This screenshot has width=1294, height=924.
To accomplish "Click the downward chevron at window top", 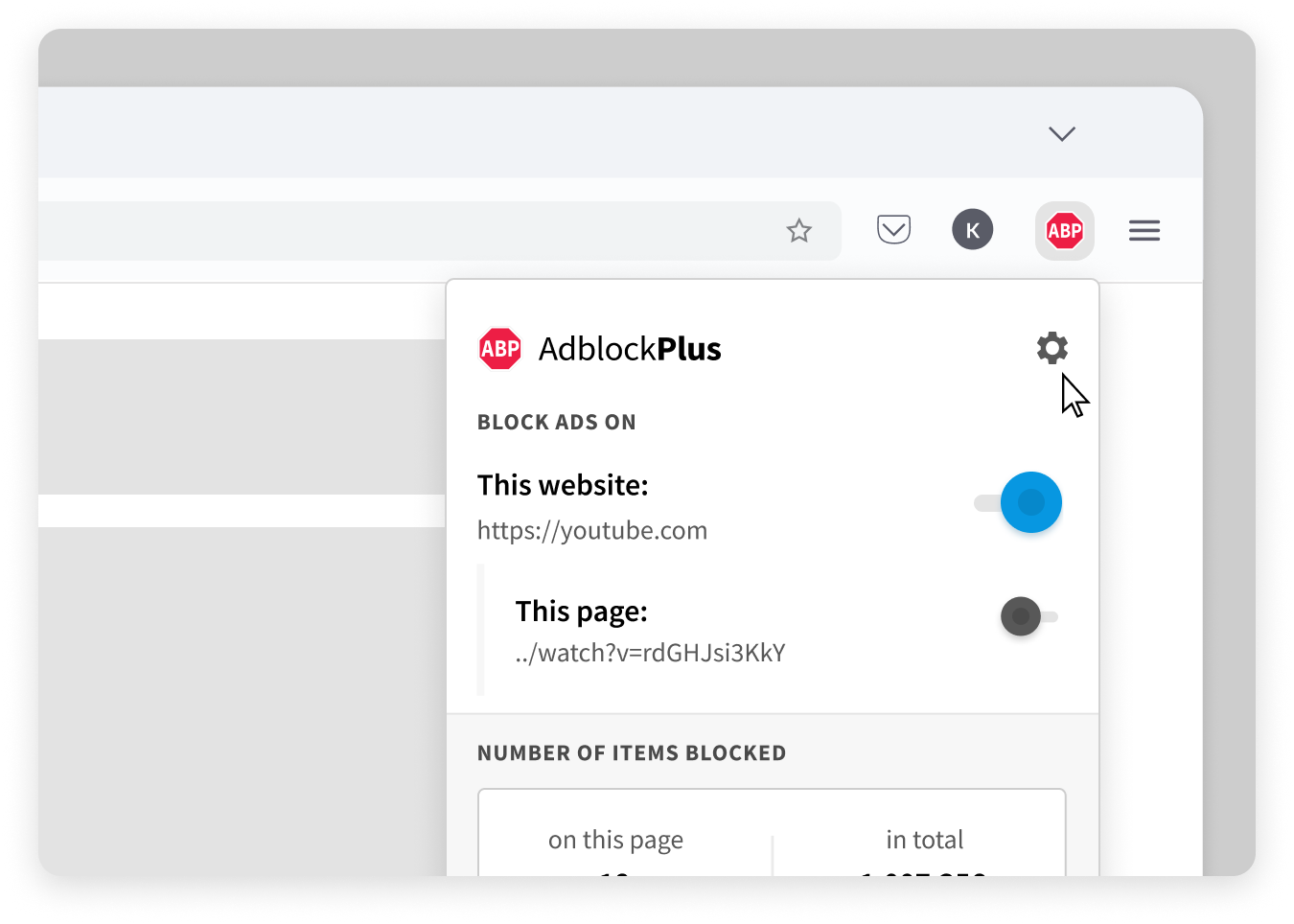I will point(1061,134).
